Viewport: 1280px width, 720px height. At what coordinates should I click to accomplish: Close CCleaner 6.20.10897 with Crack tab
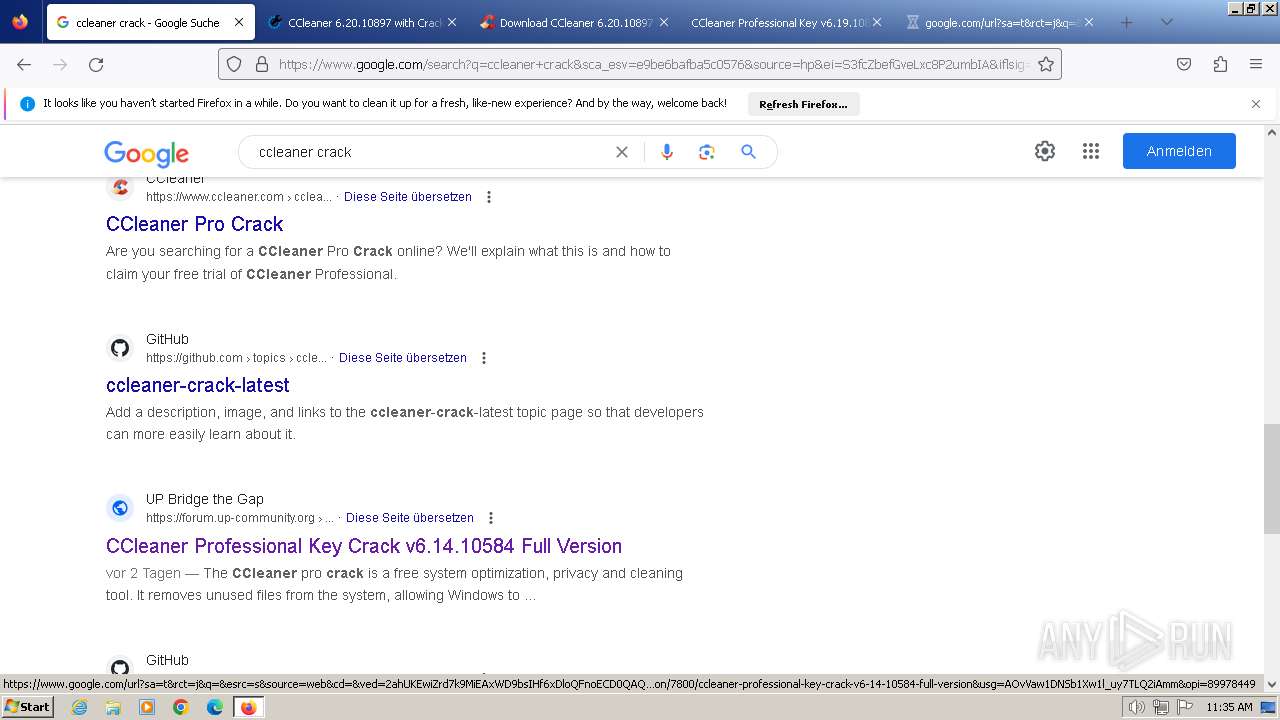pos(452,22)
